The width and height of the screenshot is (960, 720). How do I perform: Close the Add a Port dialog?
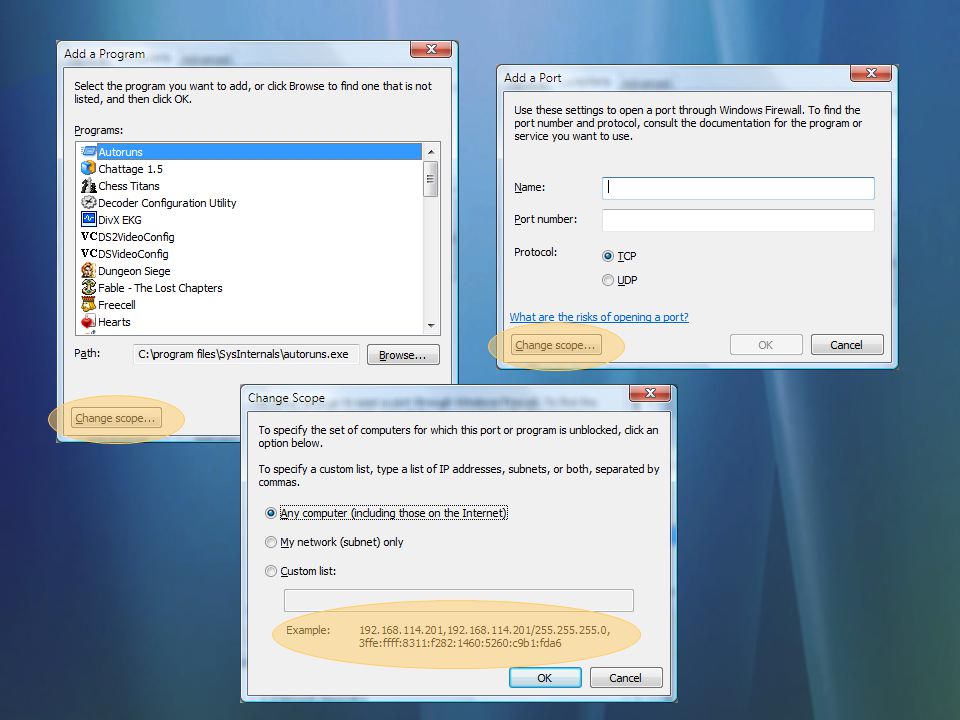[x=871, y=73]
